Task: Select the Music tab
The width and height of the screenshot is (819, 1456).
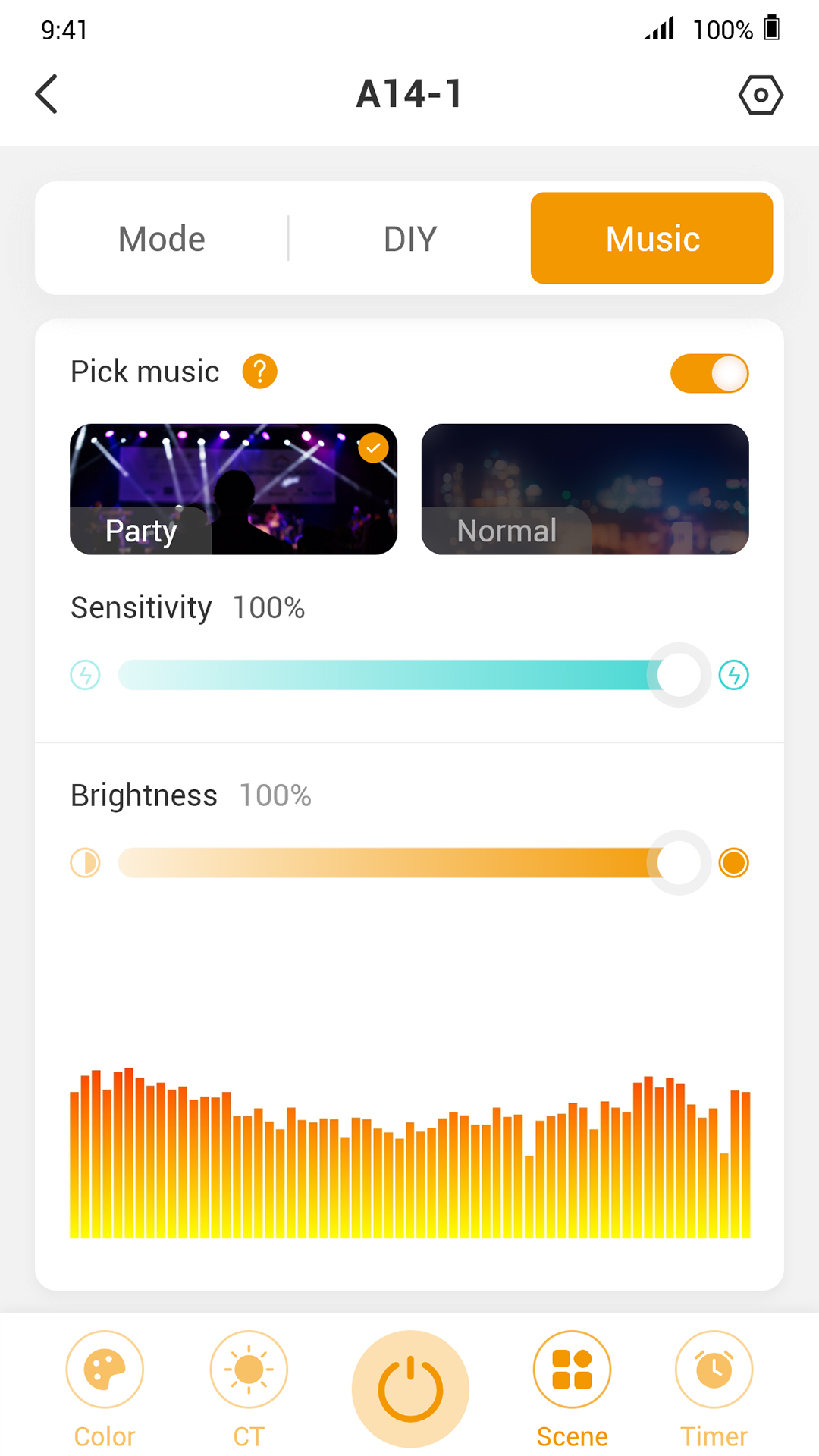Action: click(x=652, y=239)
